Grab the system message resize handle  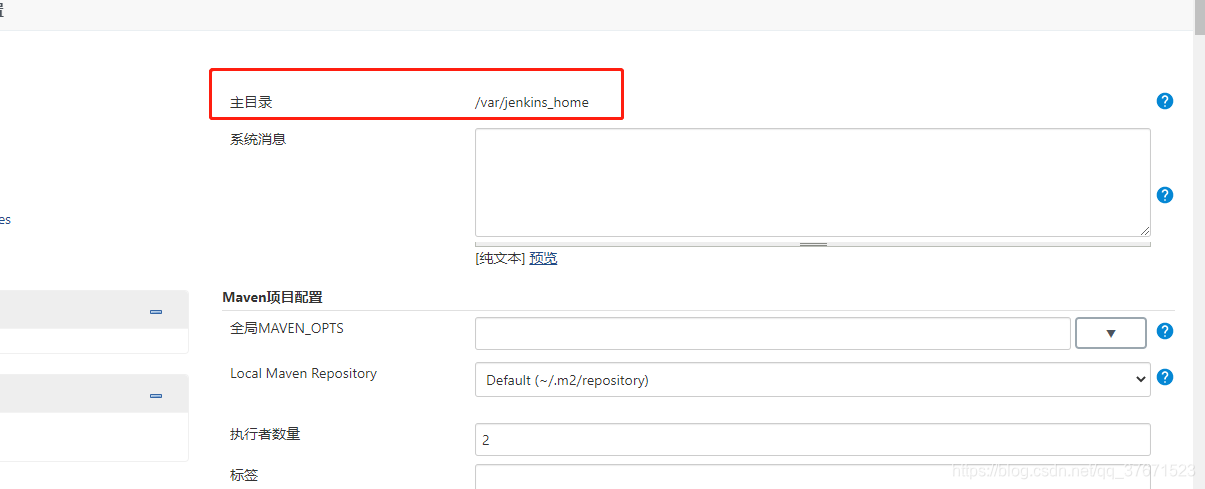coord(812,243)
